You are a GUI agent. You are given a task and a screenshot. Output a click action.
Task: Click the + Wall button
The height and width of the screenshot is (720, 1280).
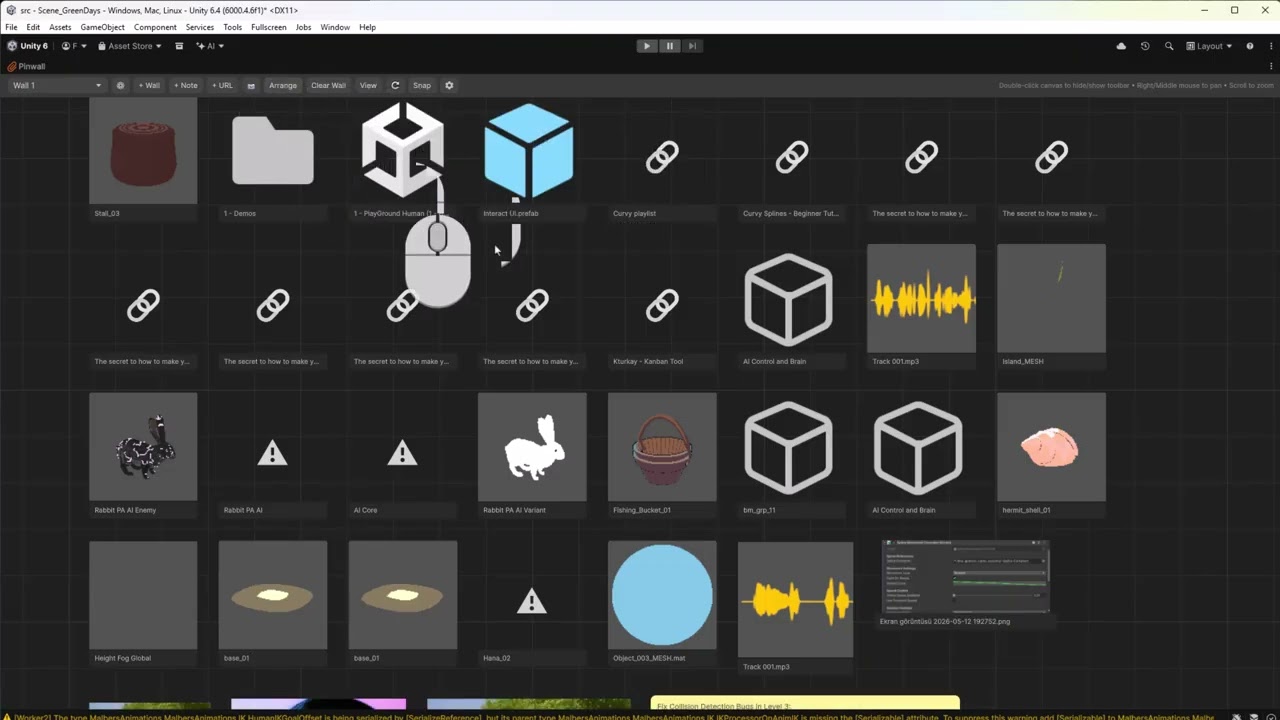(x=149, y=85)
